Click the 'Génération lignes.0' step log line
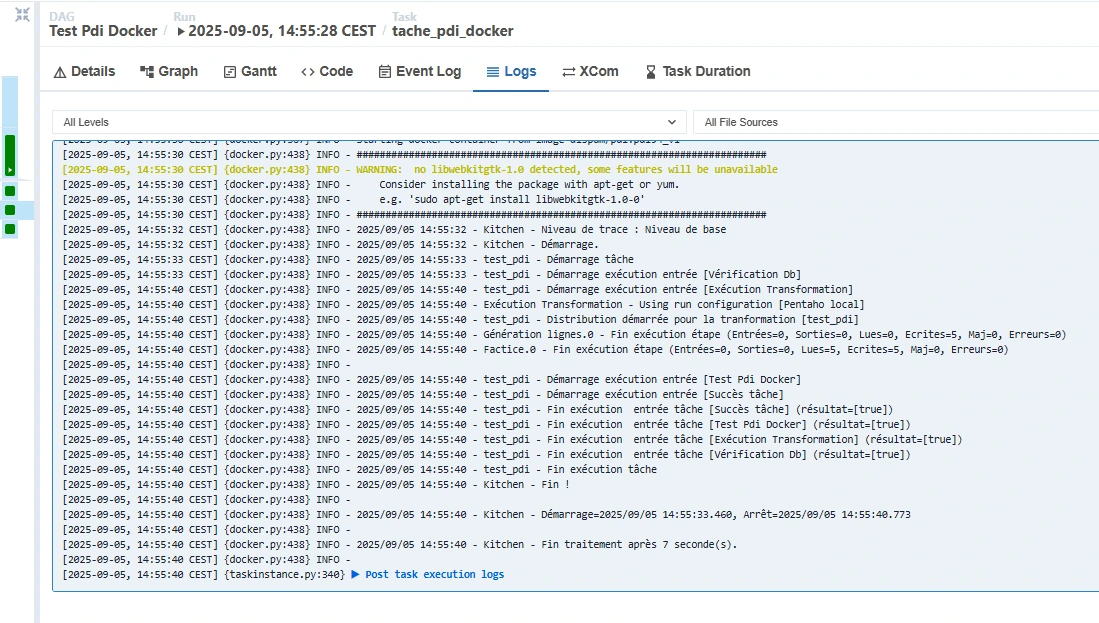Viewport: 1099px width, 623px height. click(564, 334)
